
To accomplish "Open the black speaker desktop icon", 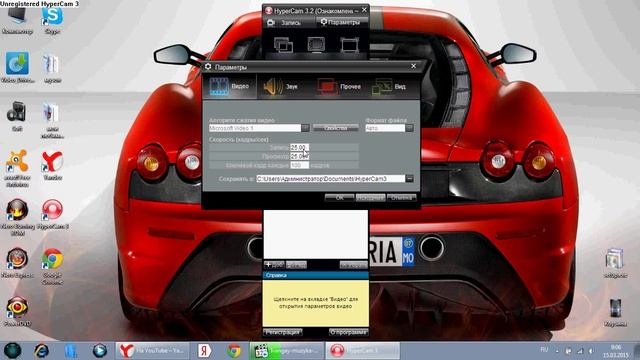I will (x=17, y=117).
